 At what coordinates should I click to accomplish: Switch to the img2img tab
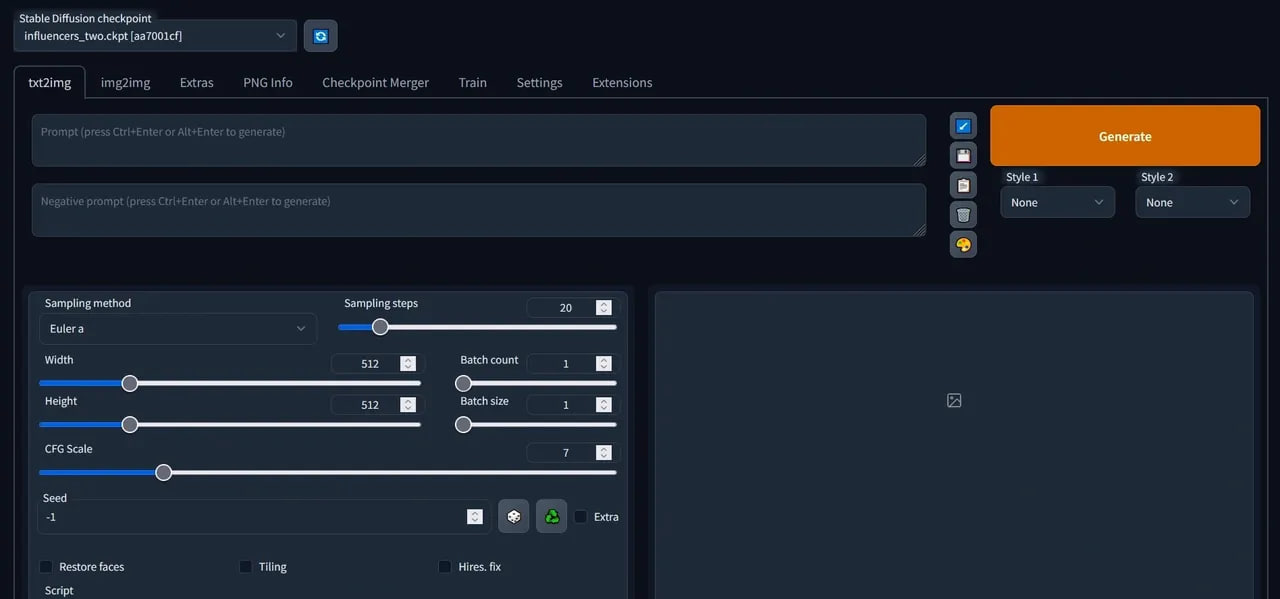[126, 83]
